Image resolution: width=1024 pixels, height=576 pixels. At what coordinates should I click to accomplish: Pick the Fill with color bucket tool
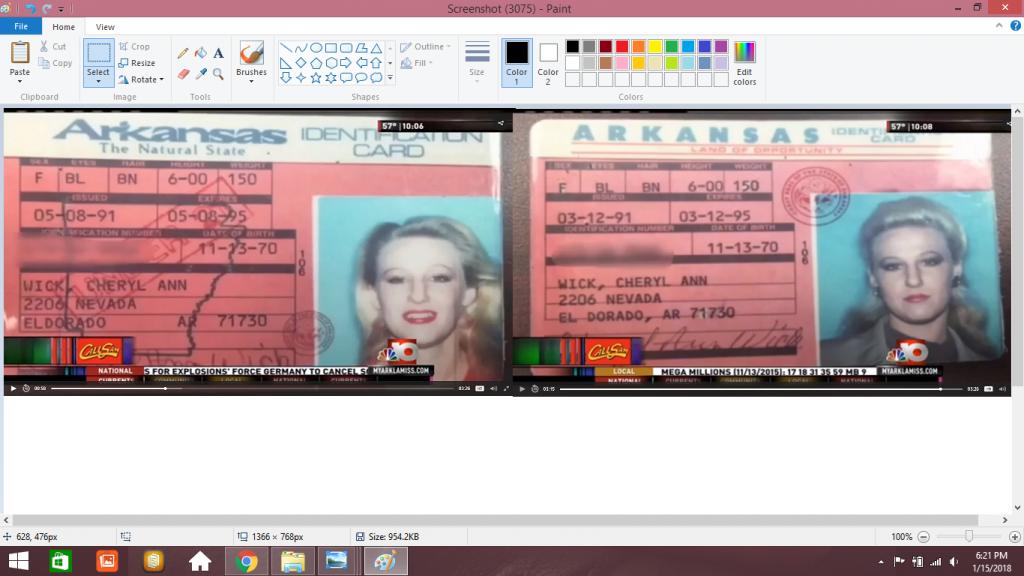(200, 53)
